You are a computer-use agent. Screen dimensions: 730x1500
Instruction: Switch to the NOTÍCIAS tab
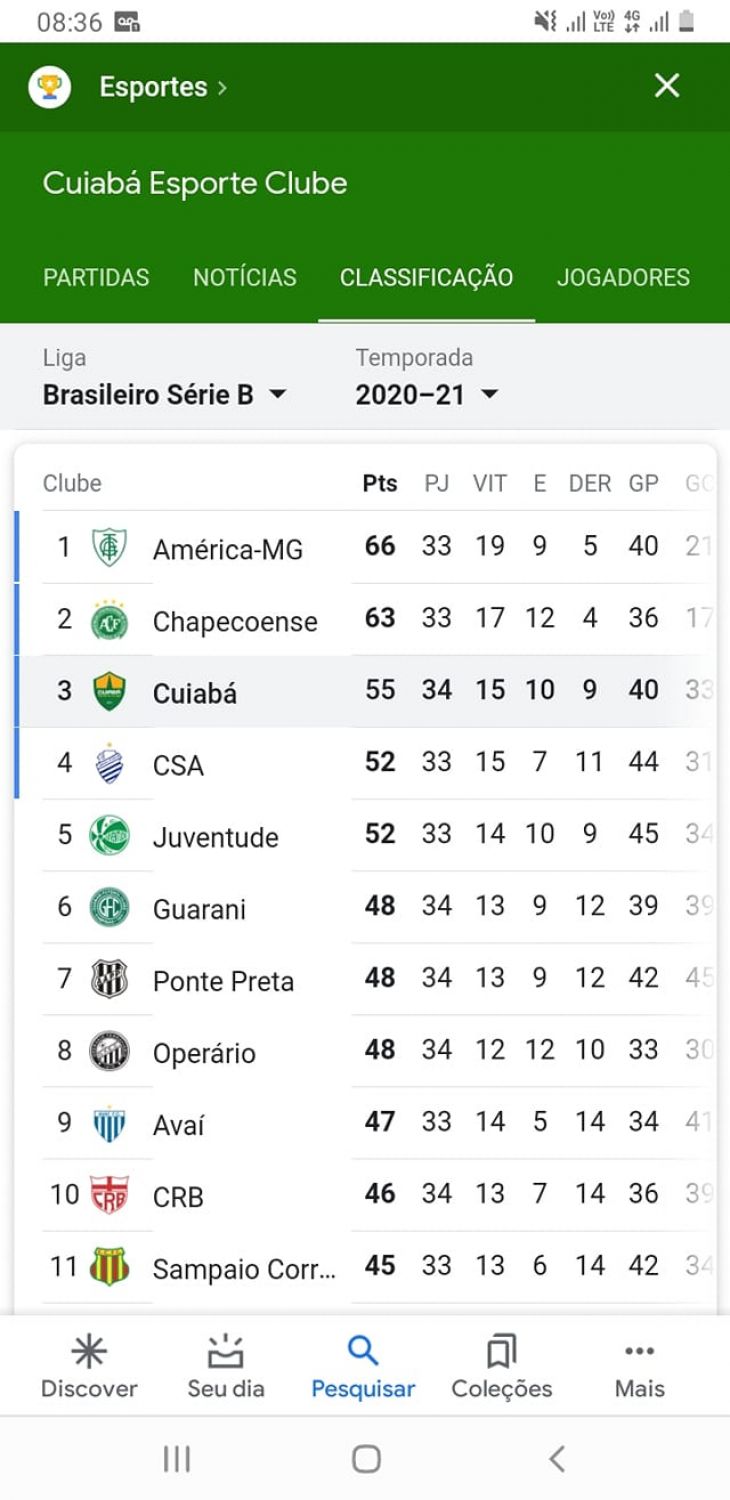[x=245, y=277]
